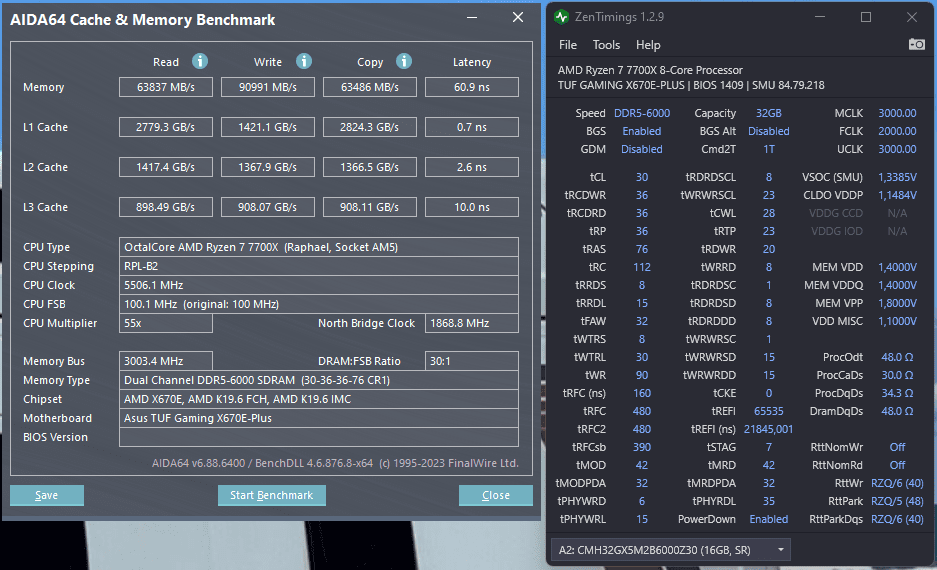
Task: Click the tRFC (ns) value 160
Action: coord(642,393)
